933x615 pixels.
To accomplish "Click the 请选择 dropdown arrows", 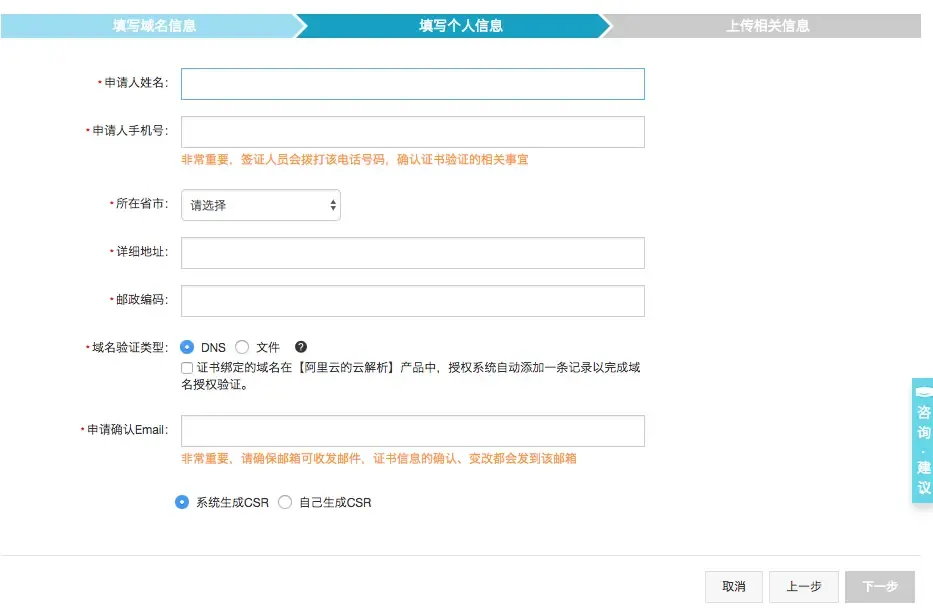I will [x=333, y=205].
